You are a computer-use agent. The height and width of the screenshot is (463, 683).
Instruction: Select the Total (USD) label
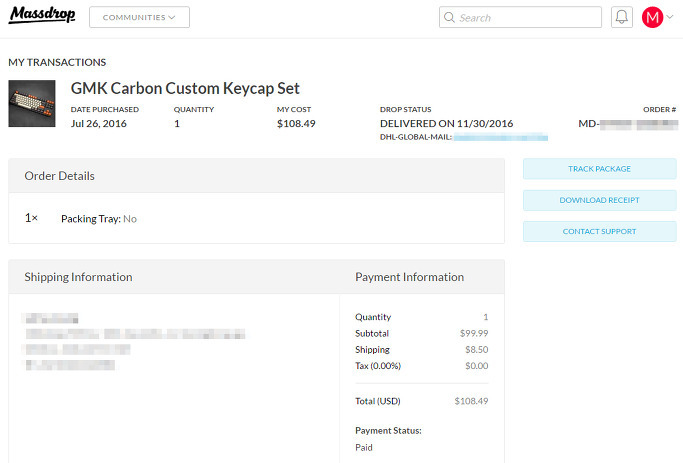click(378, 401)
